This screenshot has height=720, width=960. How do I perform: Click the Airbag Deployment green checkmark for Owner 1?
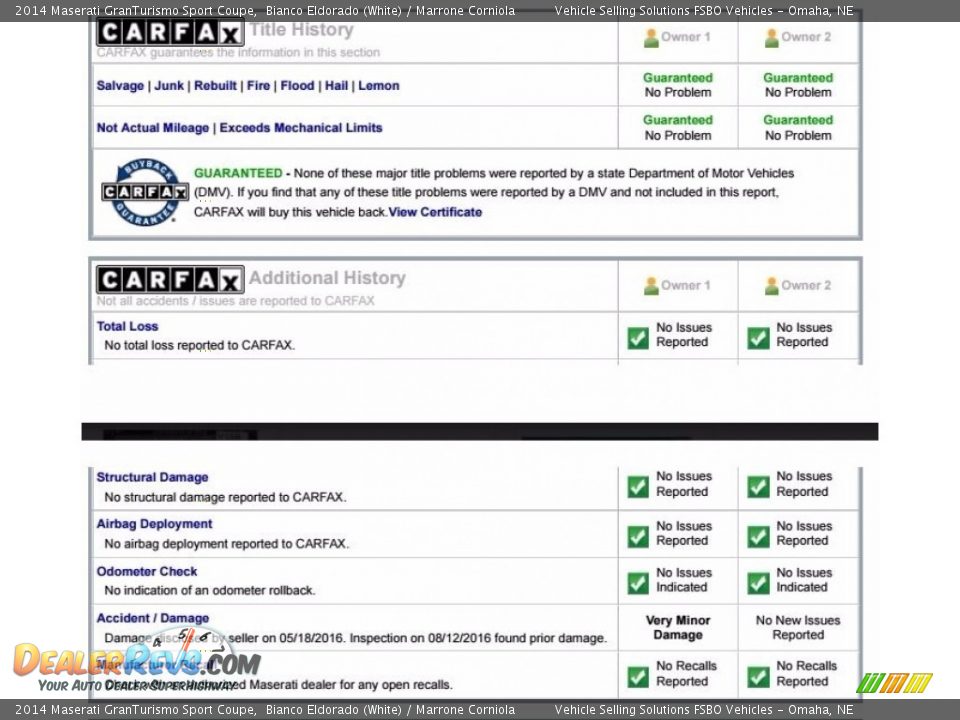(638, 536)
